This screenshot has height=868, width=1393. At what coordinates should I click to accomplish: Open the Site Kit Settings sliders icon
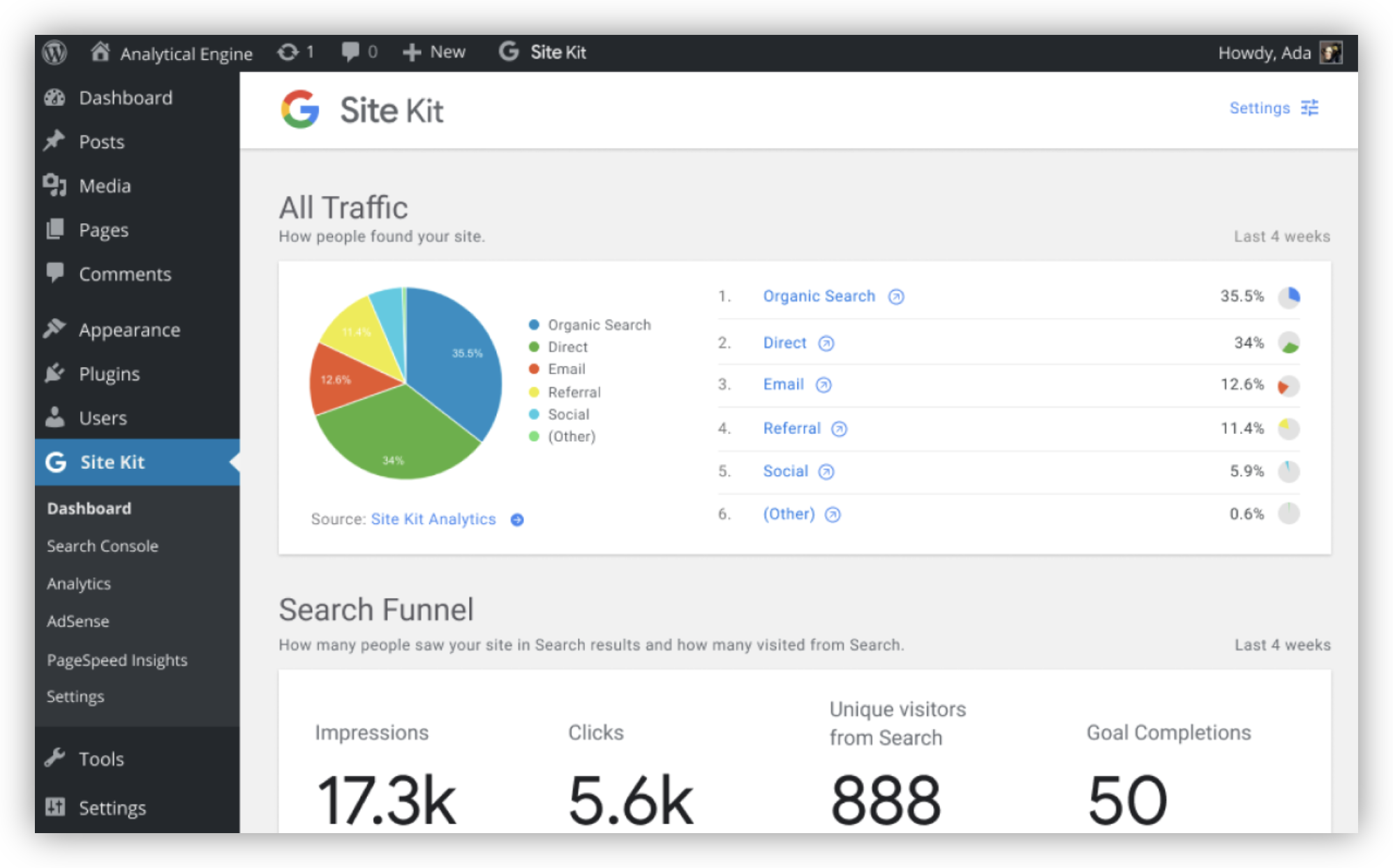(1310, 108)
